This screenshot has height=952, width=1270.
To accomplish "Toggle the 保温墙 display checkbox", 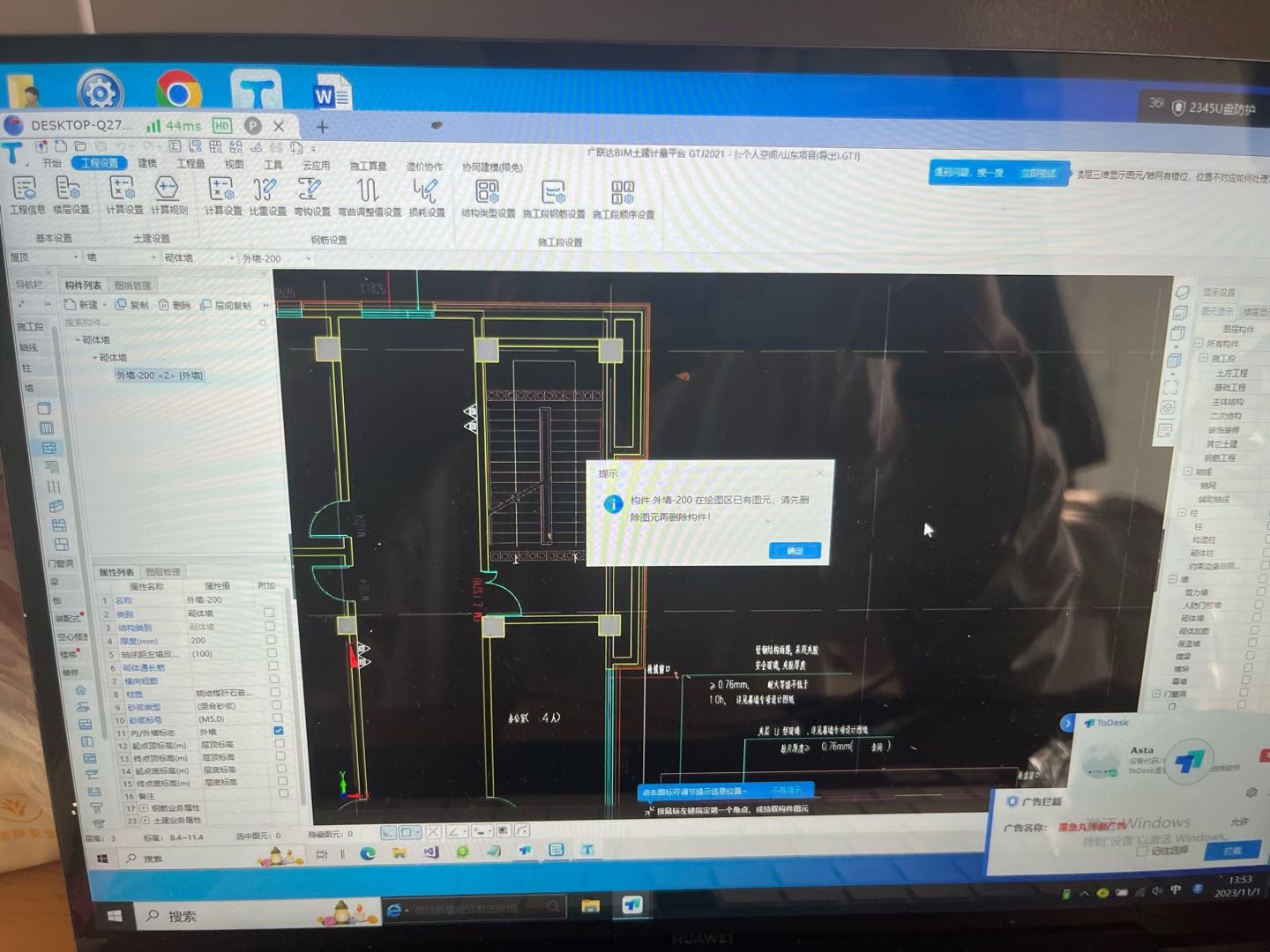I will point(1252,643).
